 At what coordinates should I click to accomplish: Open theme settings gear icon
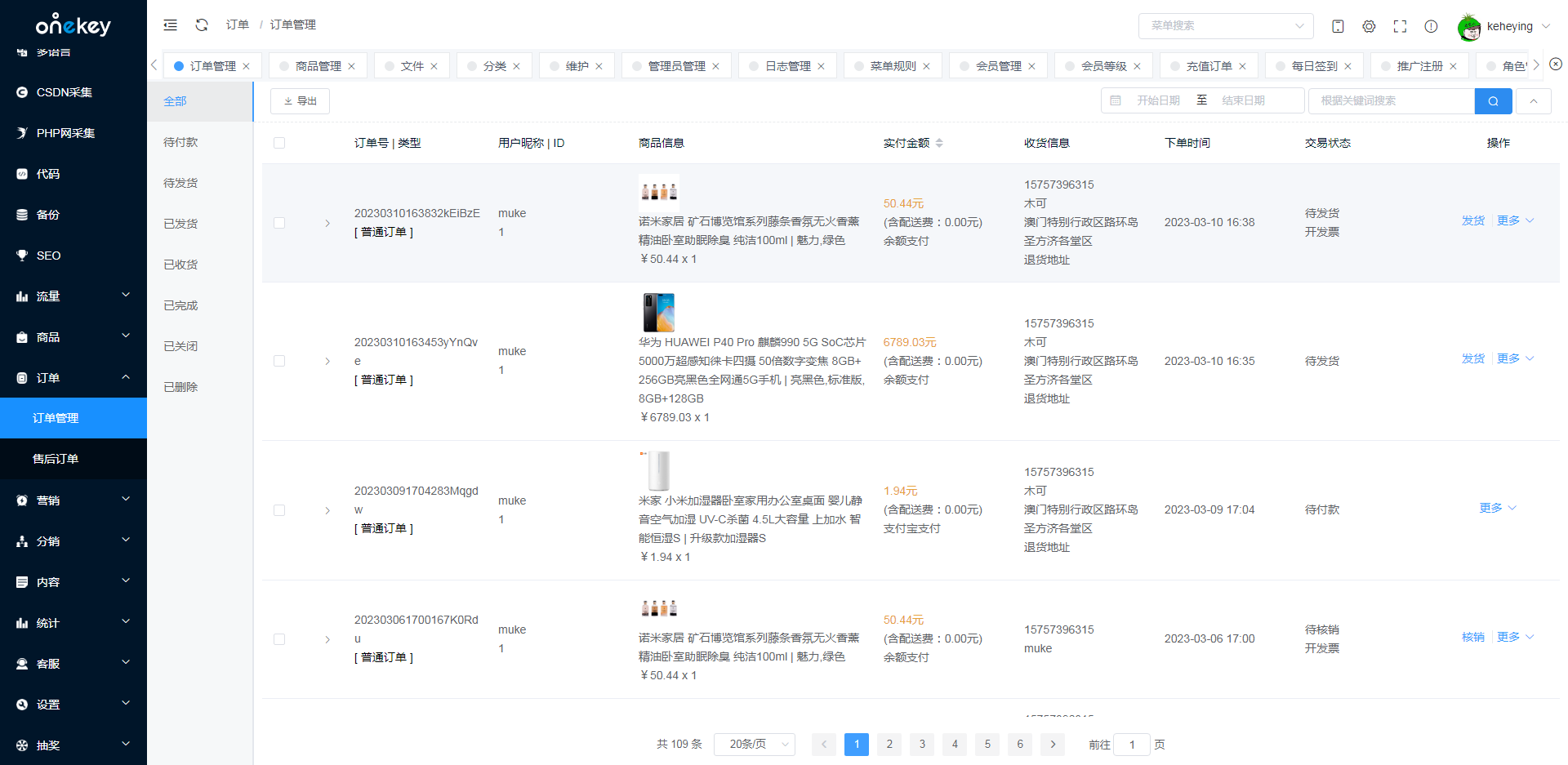click(x=1369, y=26)
